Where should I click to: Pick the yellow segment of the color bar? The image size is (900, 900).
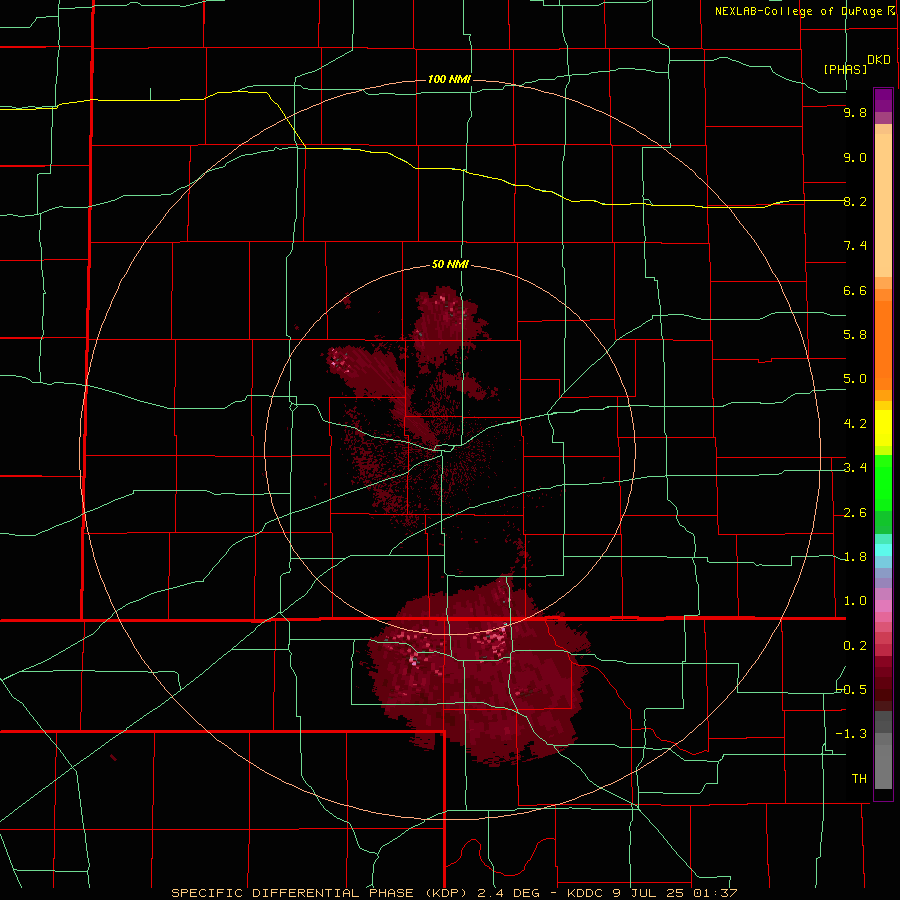[x=883, y=428]
